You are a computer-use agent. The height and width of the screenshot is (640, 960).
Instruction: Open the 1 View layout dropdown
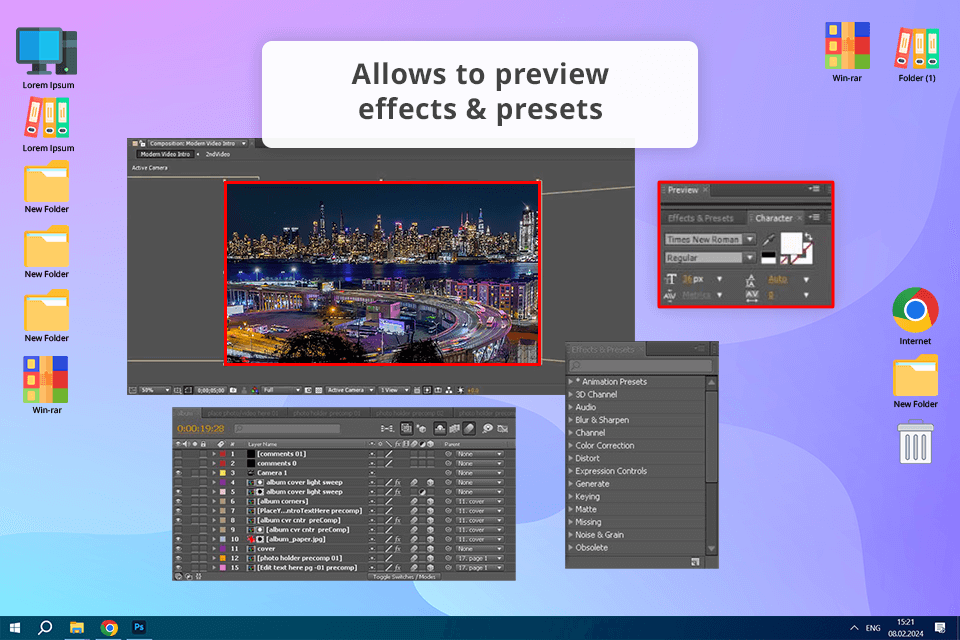(x=394, y=390)
